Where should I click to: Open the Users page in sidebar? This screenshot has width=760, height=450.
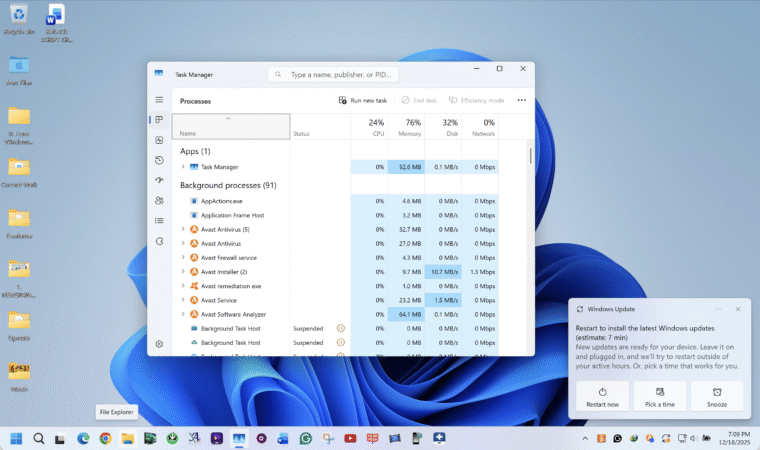[x=159, y=201]
